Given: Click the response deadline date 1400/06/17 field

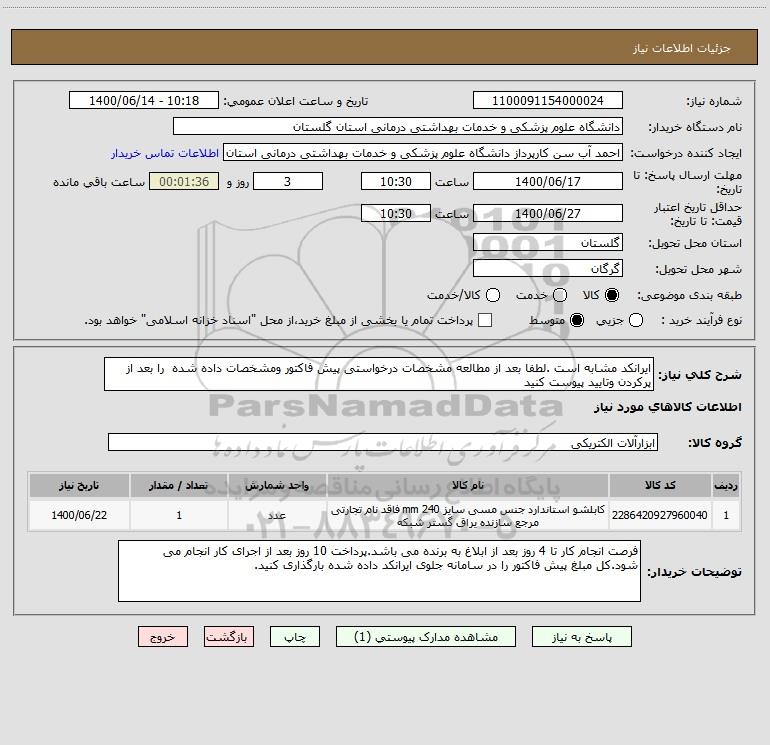Looking at the screenshot, I should pos(548,181).
